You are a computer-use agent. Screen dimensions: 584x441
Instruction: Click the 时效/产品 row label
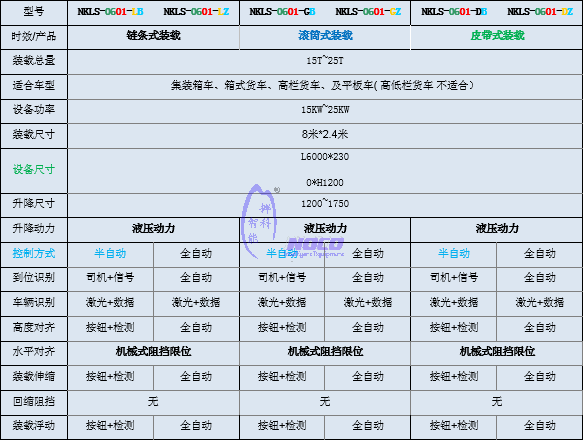click(x=34, y=37)
